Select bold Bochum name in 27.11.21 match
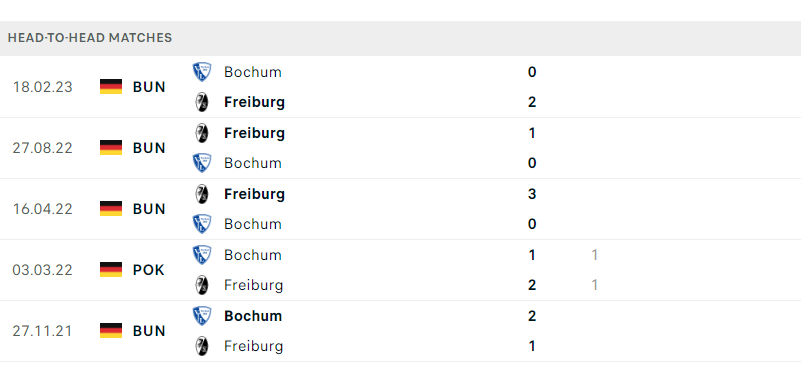801x374 pixels. coord(253,316)
